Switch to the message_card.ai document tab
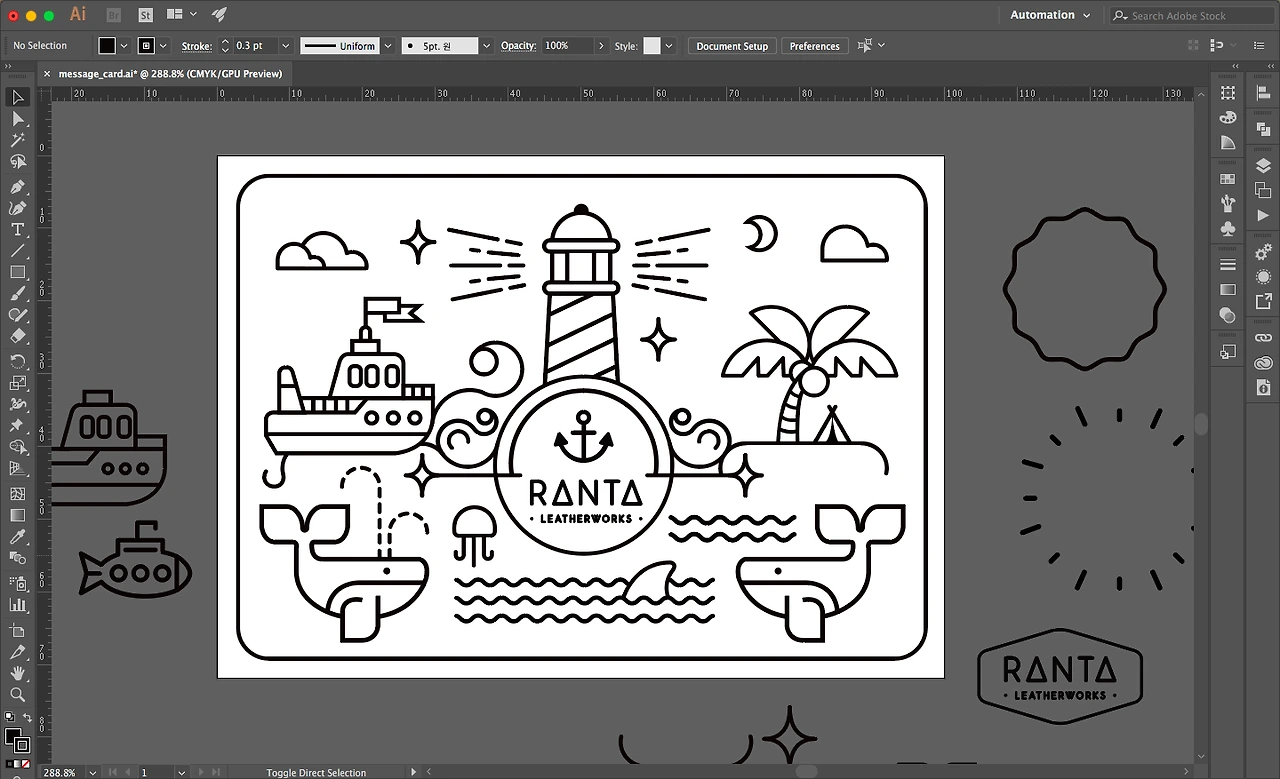Image resolution: width=1280 pixels, height=779 pixels. point(170,74)
